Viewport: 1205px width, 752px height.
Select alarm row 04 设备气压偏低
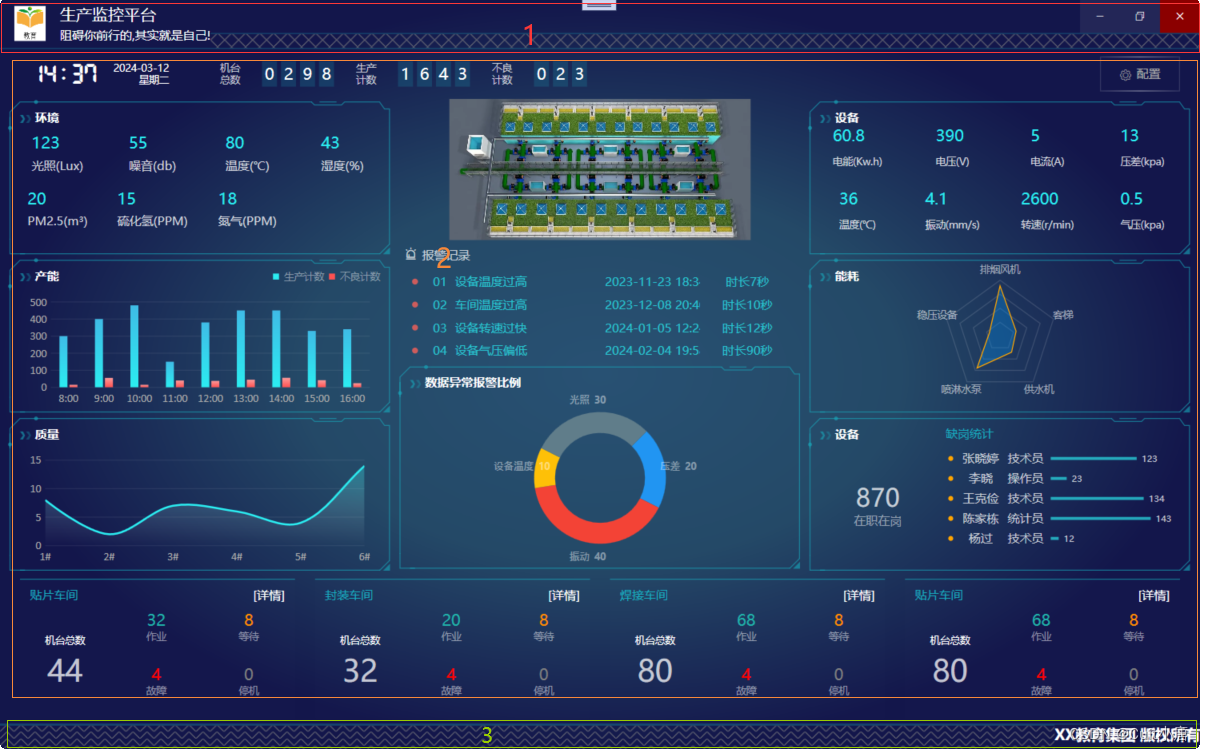tap(591, 351)
